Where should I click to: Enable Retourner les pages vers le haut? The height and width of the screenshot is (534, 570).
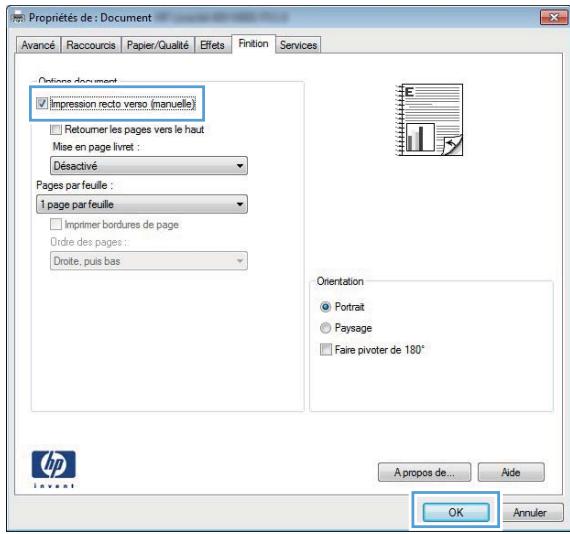[56, 129]
